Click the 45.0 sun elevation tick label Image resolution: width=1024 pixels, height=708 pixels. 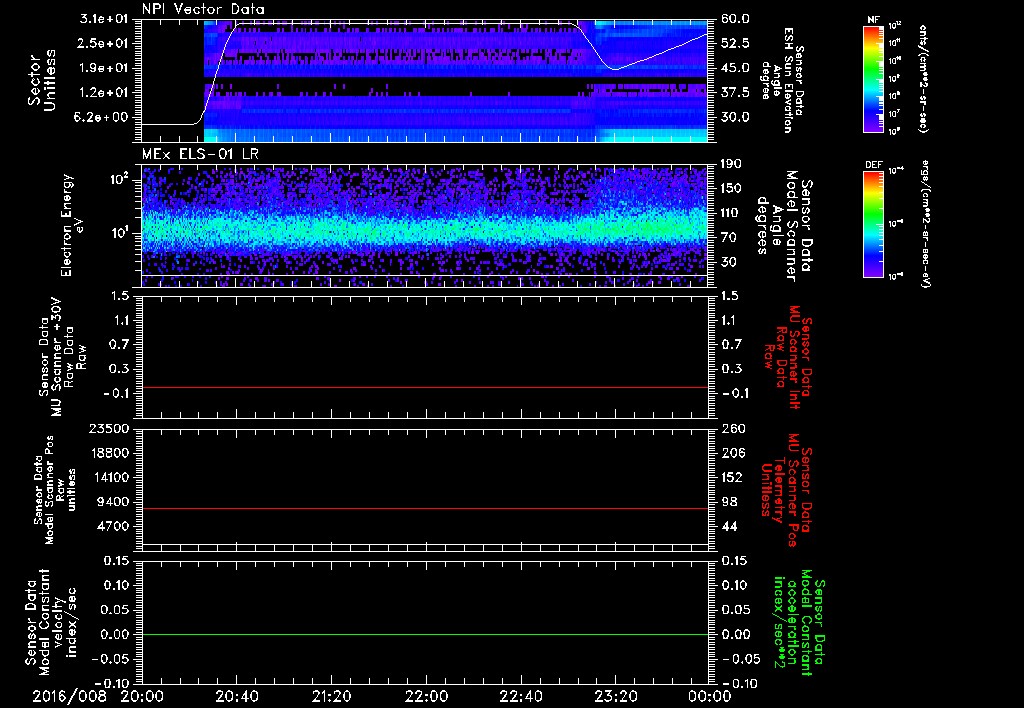735,68
